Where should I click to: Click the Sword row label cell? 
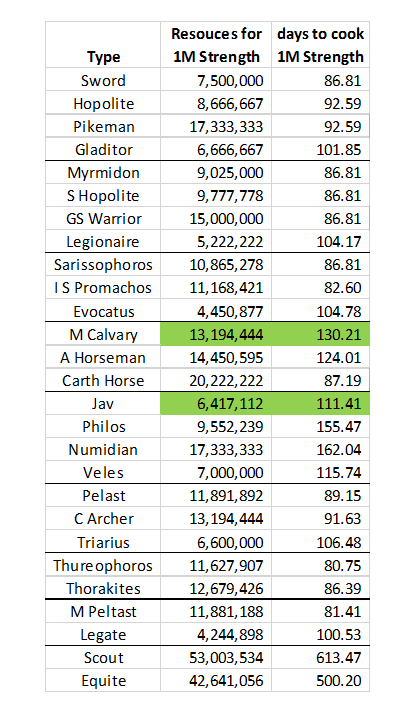click(103, 80)
